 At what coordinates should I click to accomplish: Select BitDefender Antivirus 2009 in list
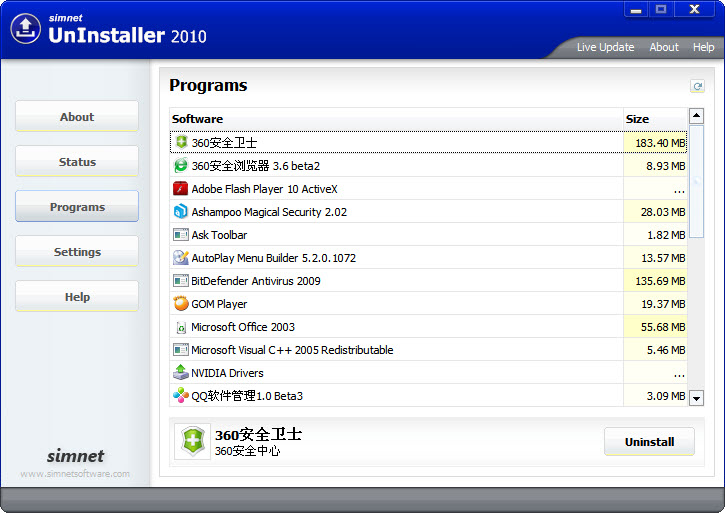(256, 281)
